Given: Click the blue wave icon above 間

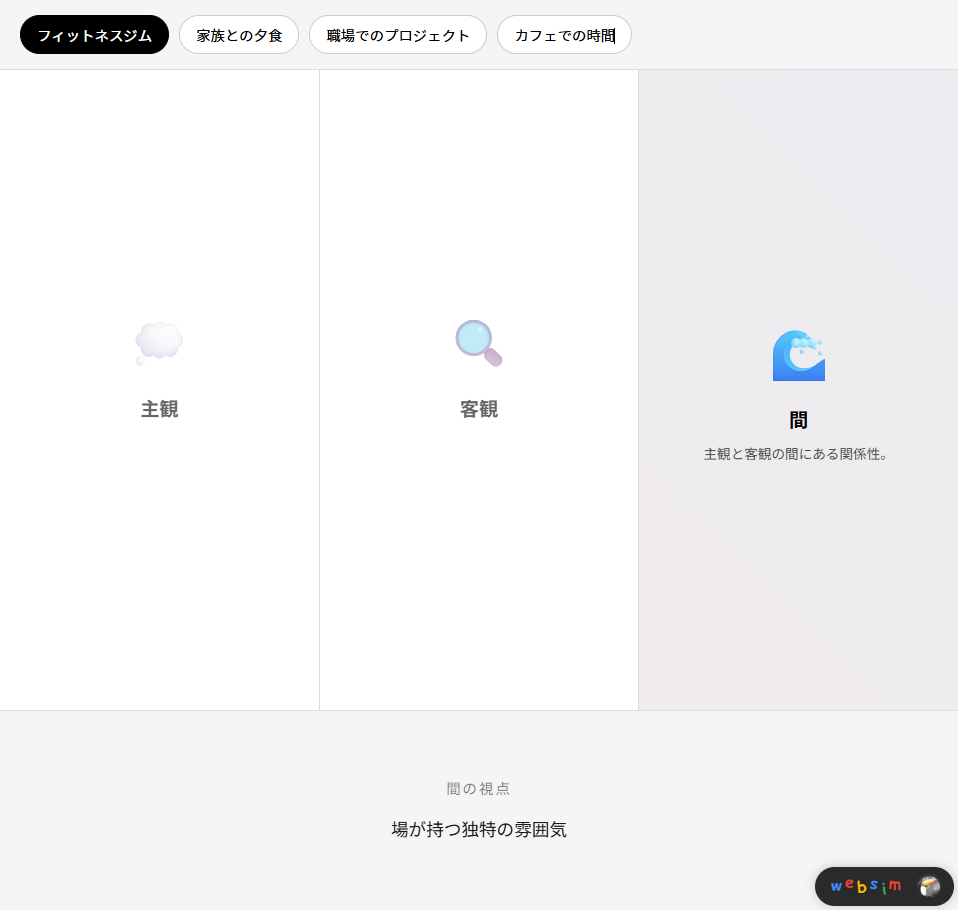Looking at the screenshot, I should tap(798, 355).
